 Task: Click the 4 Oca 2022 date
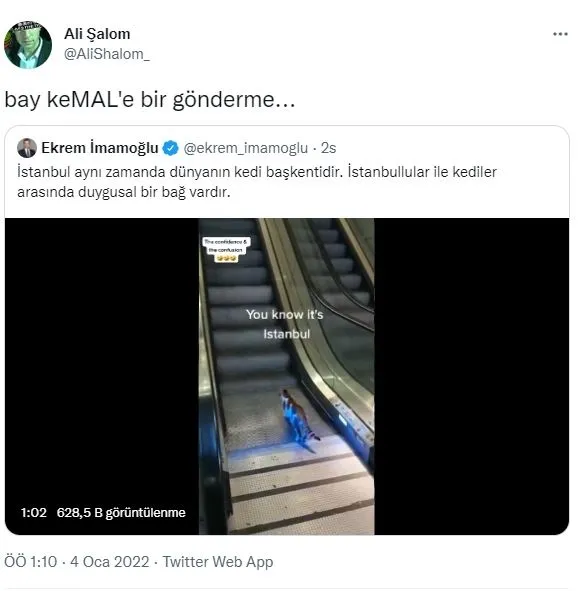pyautogui.click(x=110, y=562)
